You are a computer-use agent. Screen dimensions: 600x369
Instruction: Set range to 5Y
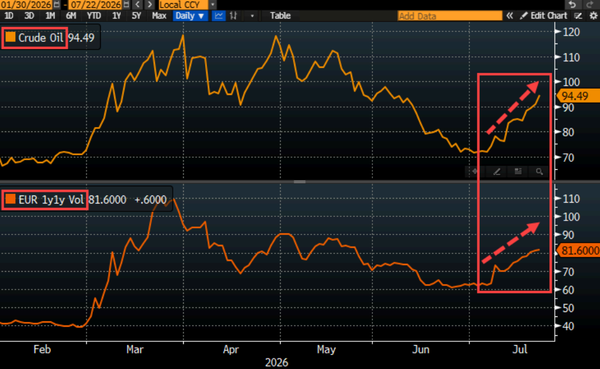click(137, 16)
